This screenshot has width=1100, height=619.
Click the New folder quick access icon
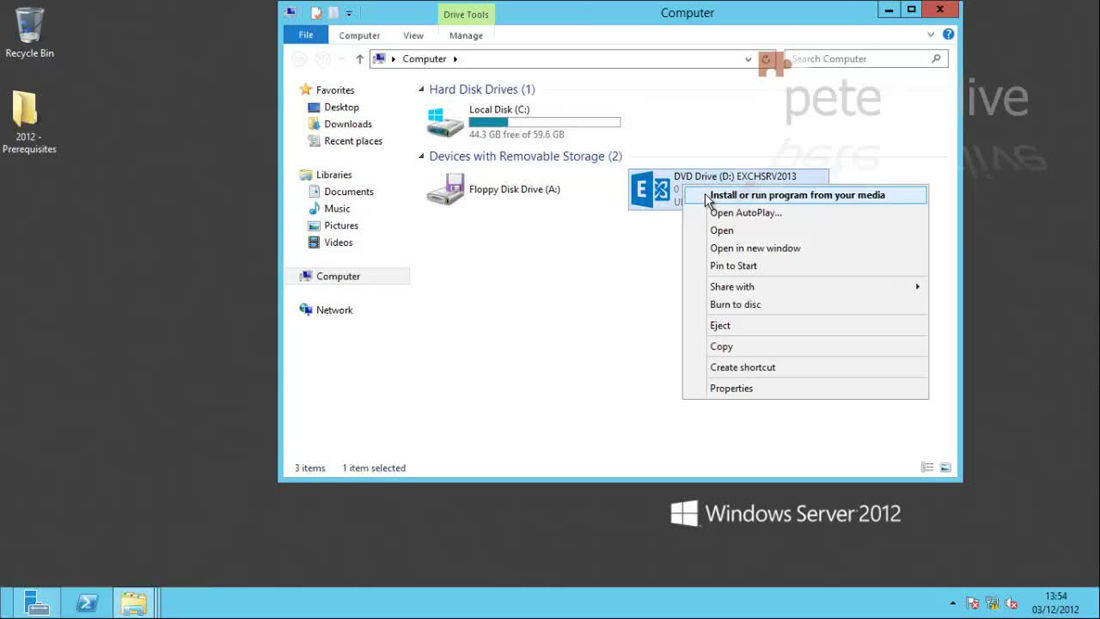[333, 13]
